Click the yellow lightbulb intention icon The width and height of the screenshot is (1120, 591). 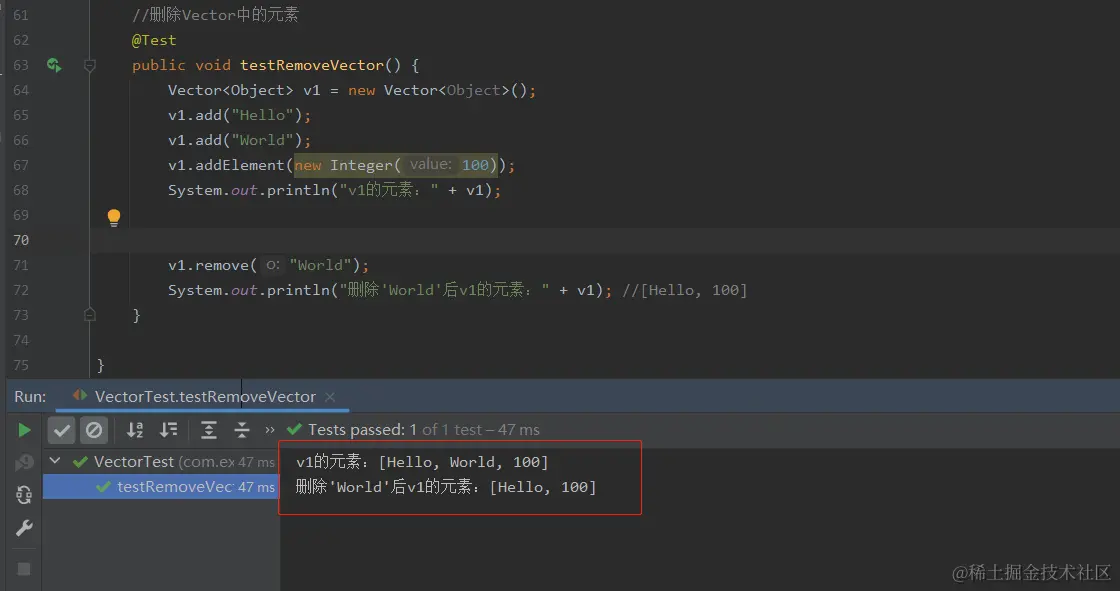pyautogui.click(x=114, y=217)
